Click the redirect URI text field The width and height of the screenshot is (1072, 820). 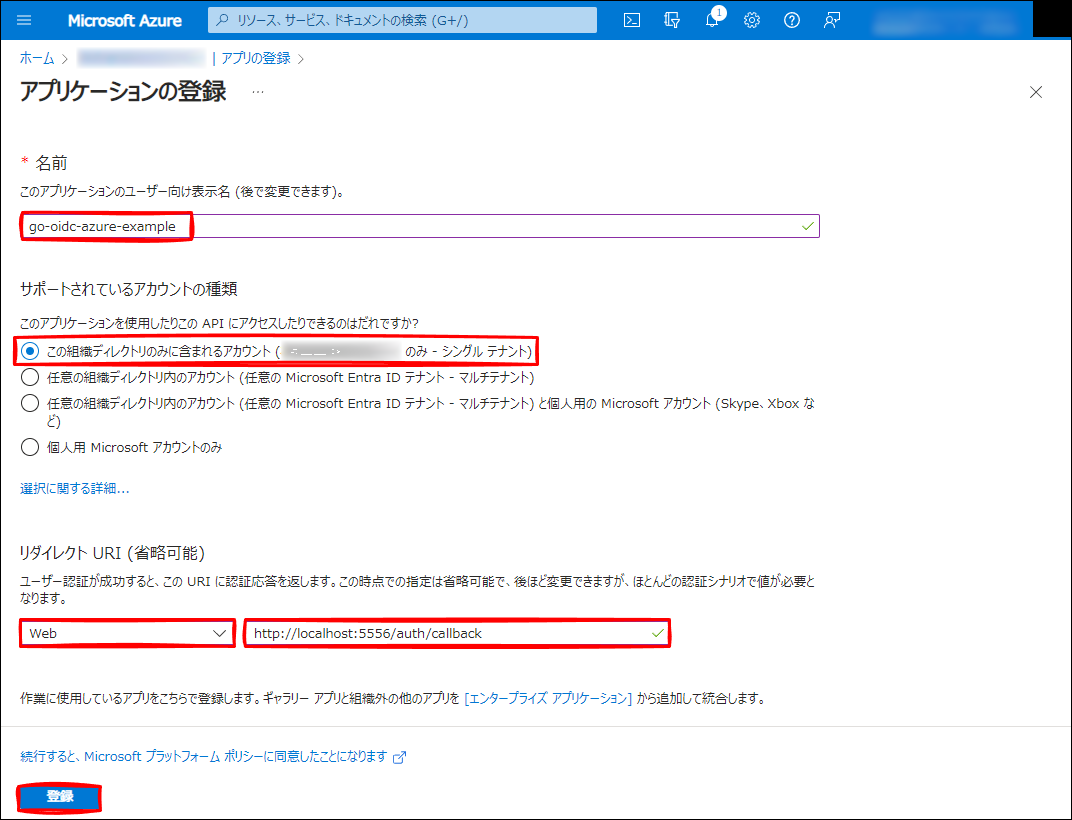pos(456,634)
